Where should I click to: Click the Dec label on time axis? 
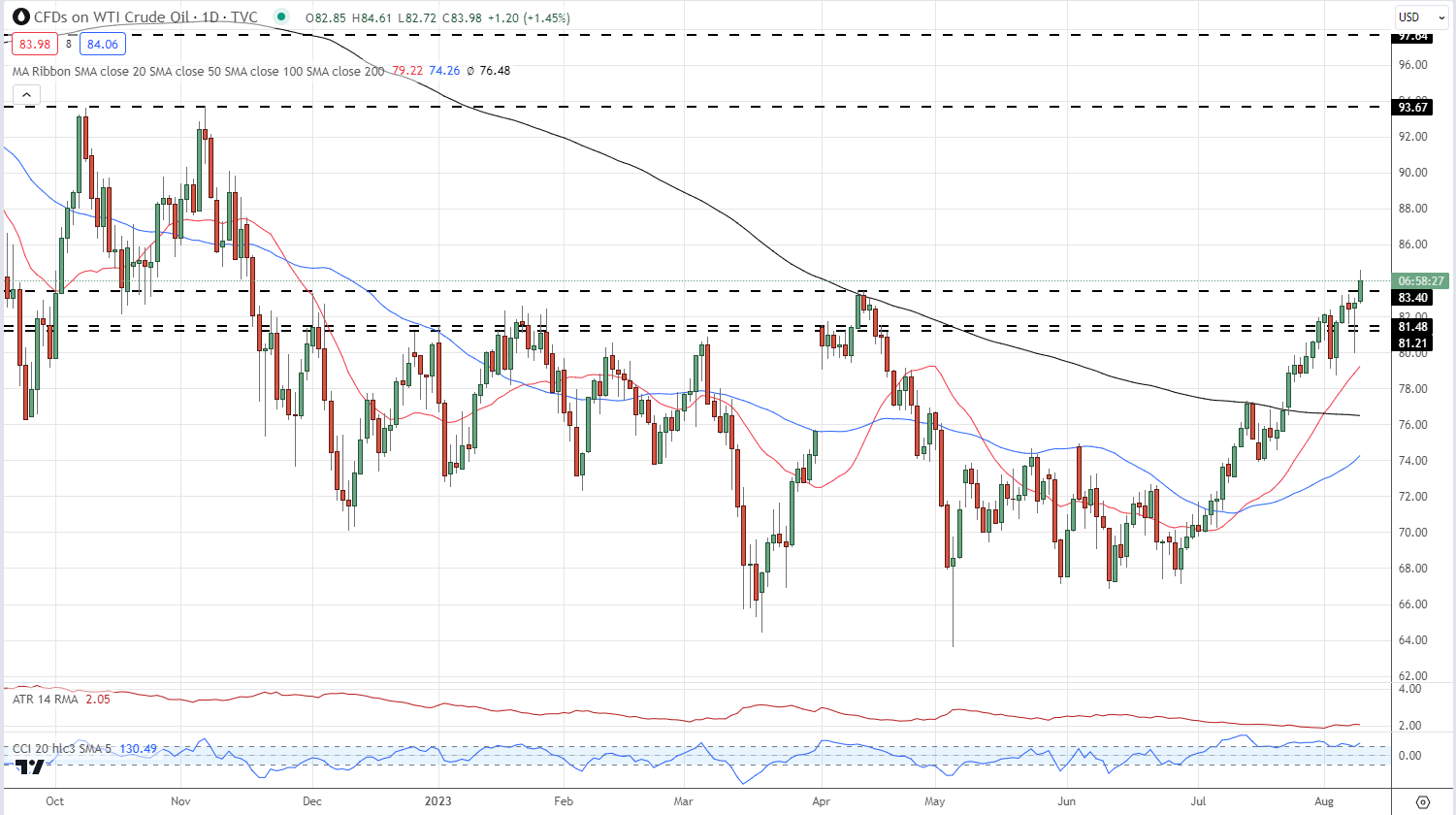tap(312, 801)
